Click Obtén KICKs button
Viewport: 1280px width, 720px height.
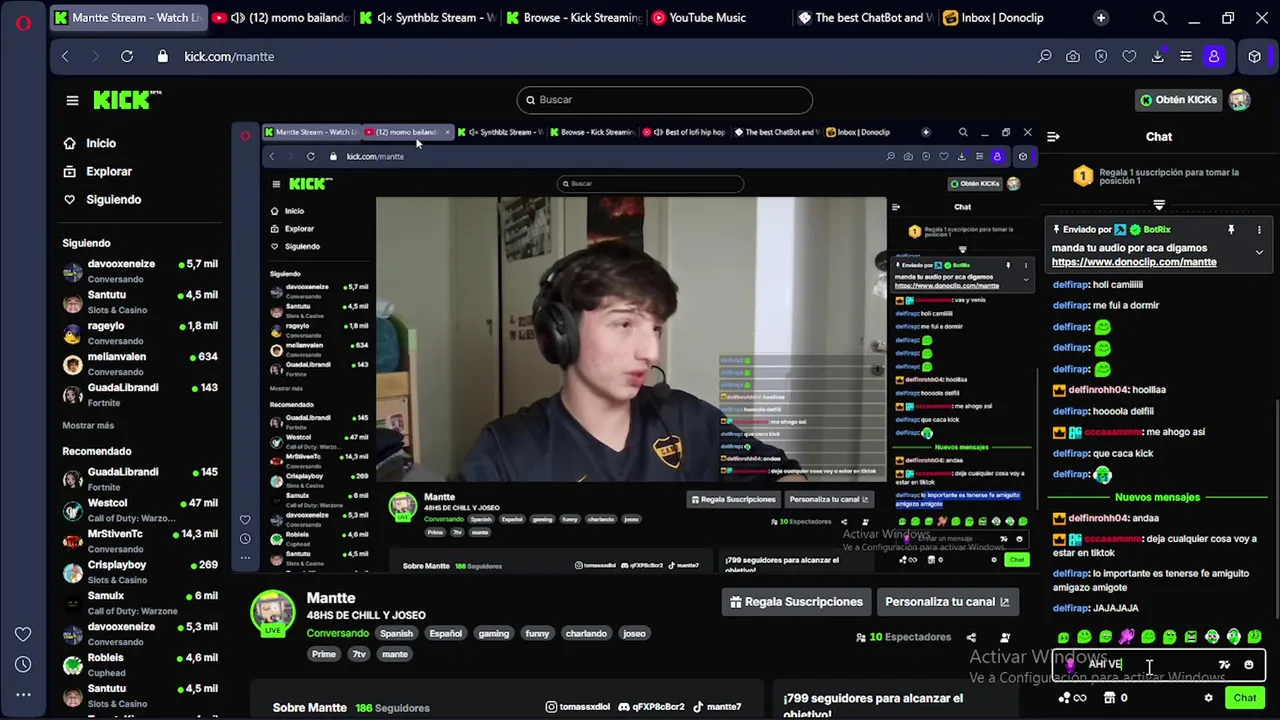pyautogui.click(x=1179, y=100)
